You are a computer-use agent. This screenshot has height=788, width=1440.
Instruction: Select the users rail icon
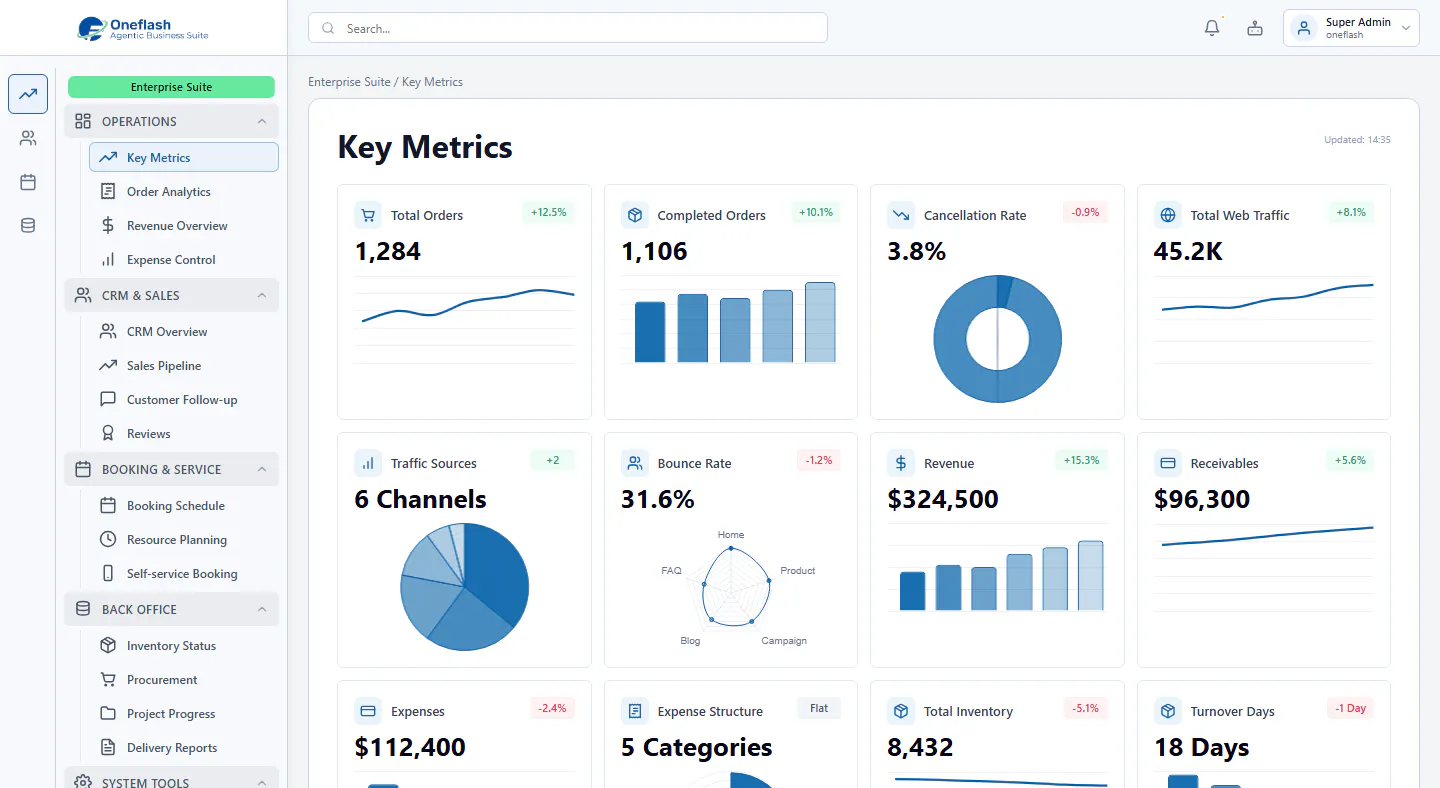pos(28,138)
